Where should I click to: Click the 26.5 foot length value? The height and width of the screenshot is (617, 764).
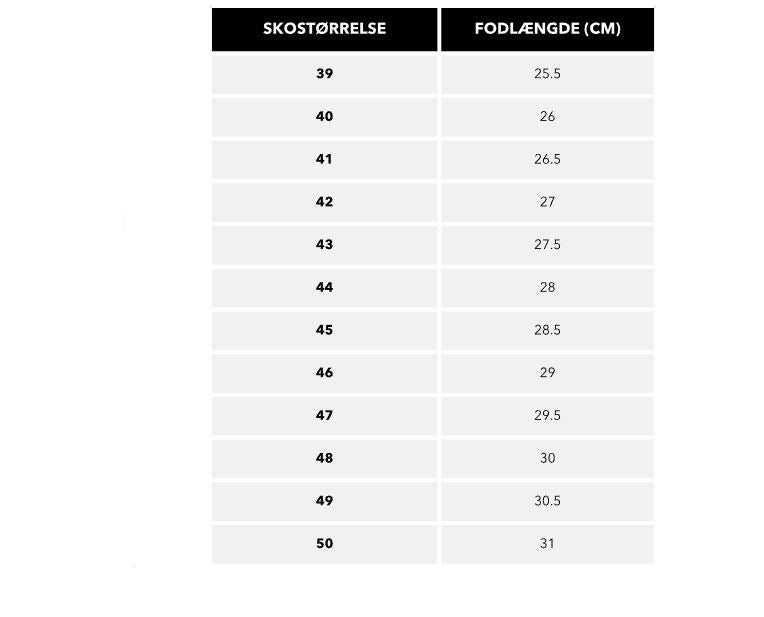click(547, 160)
